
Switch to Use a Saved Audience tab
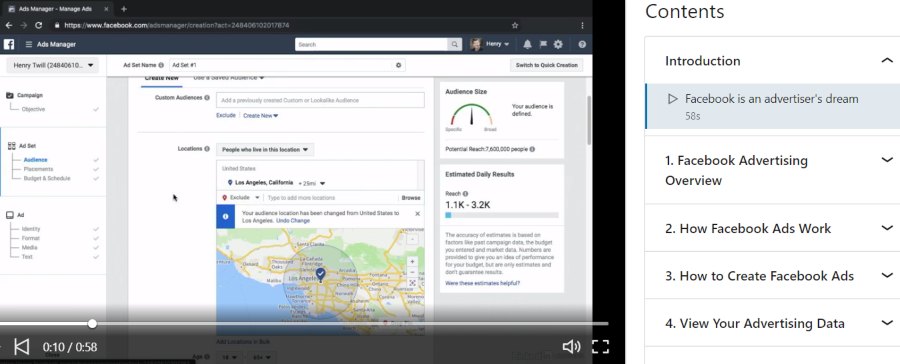tap(228, 78)
